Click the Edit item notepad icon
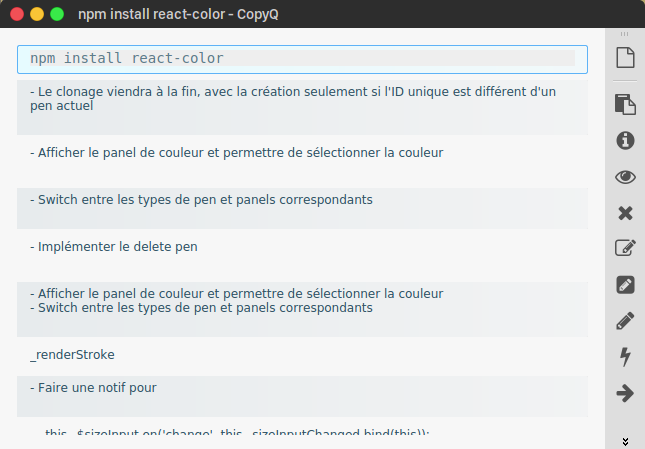645x449 pixels. (x=626, y=248)
